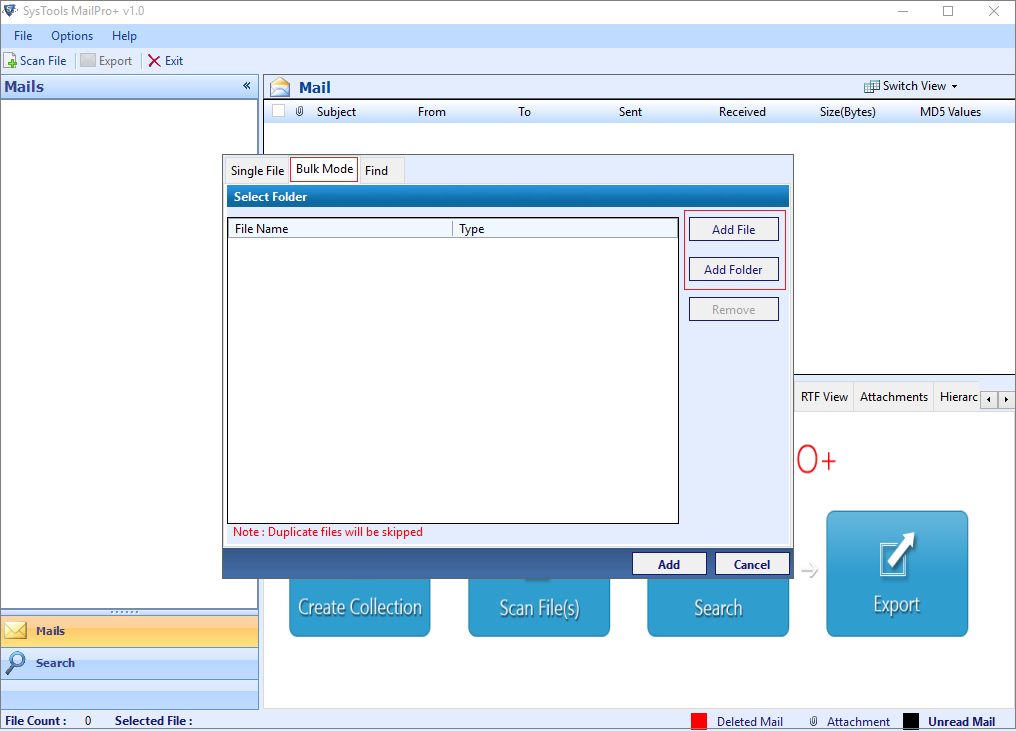
Task: Open the Options menu
Action: (72, 36)
